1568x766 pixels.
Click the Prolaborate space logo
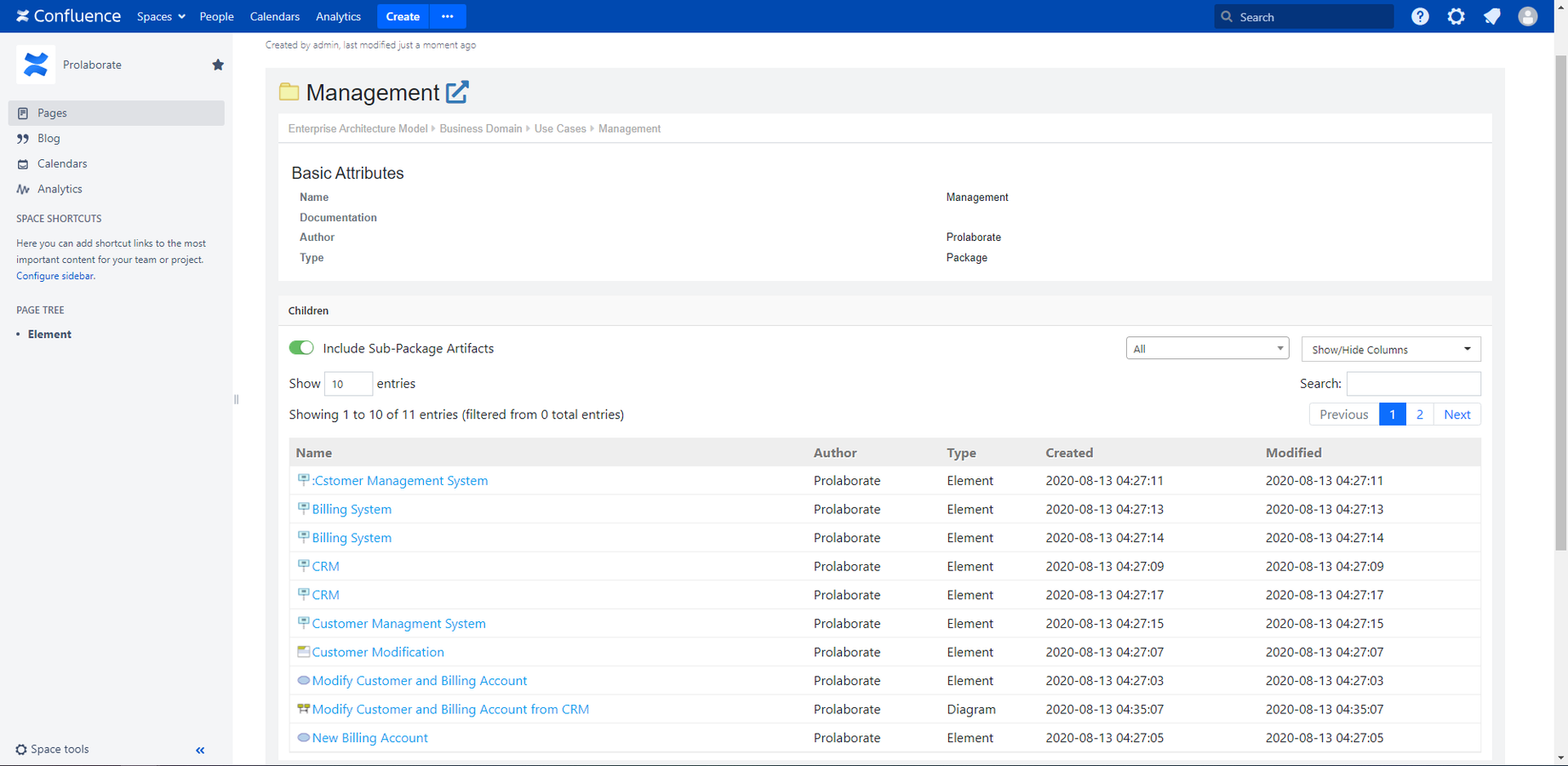click(36, 65)
